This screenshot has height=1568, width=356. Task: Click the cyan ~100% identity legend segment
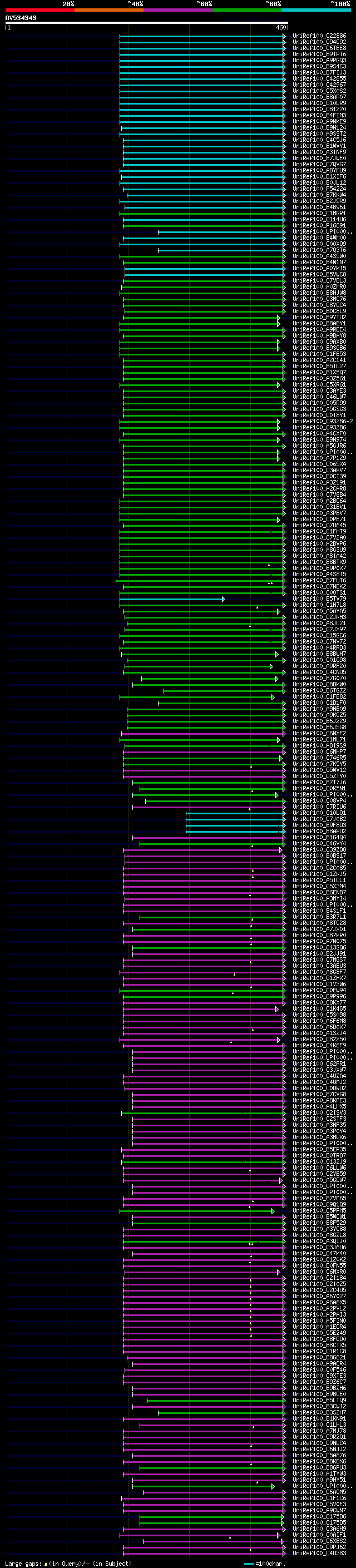click(316, 10)
